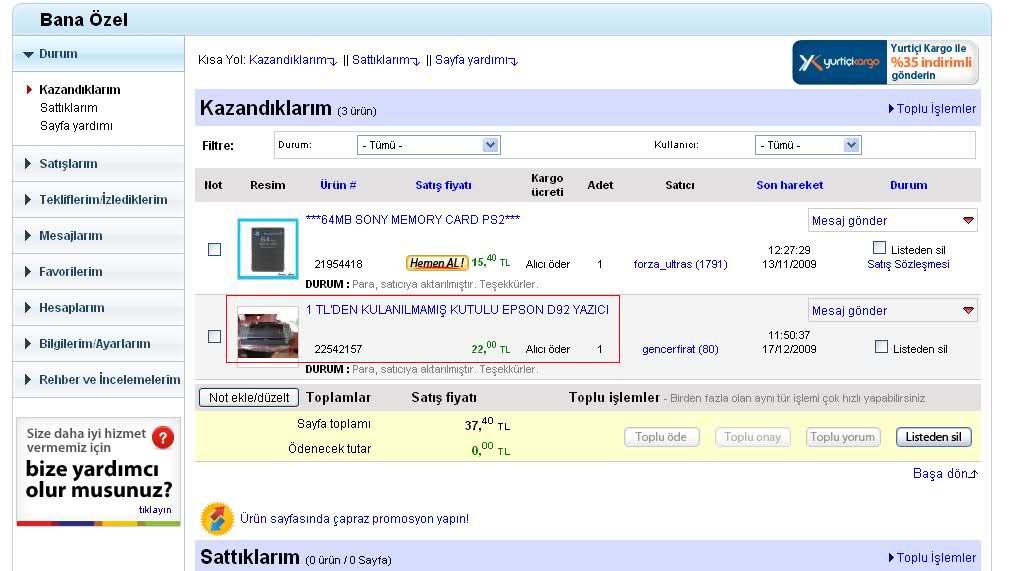1012x571 pixels.
Task: Select Sattıklarım in the sidebar
Action: pyautogui.click(x=68, y=108)
